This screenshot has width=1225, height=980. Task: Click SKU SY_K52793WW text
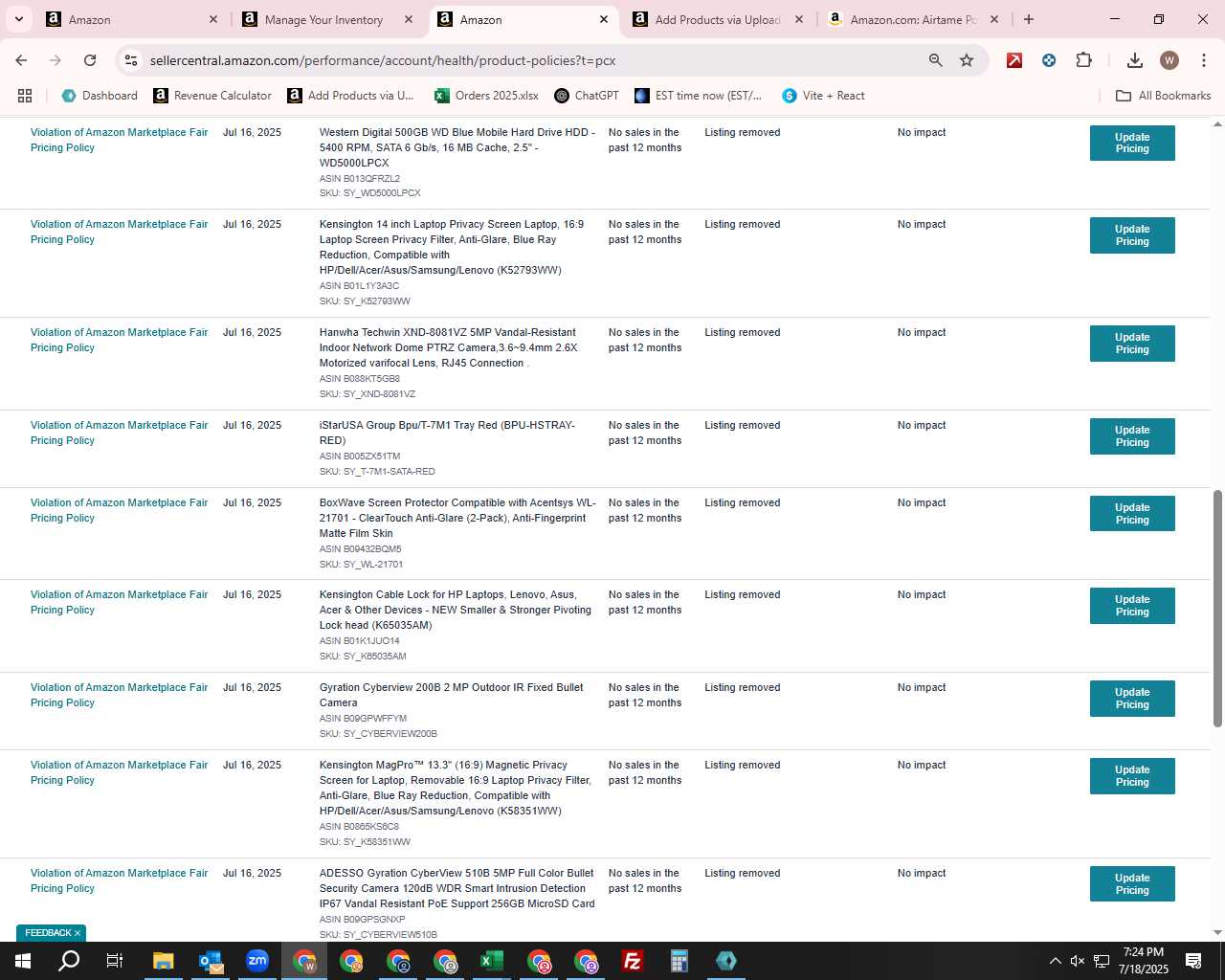point(365,301)
